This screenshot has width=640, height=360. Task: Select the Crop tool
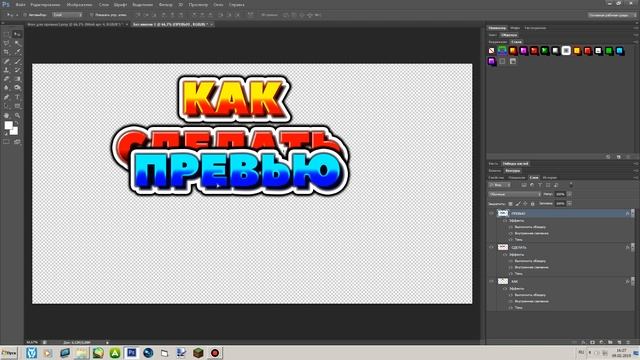[x=7, y=52]
